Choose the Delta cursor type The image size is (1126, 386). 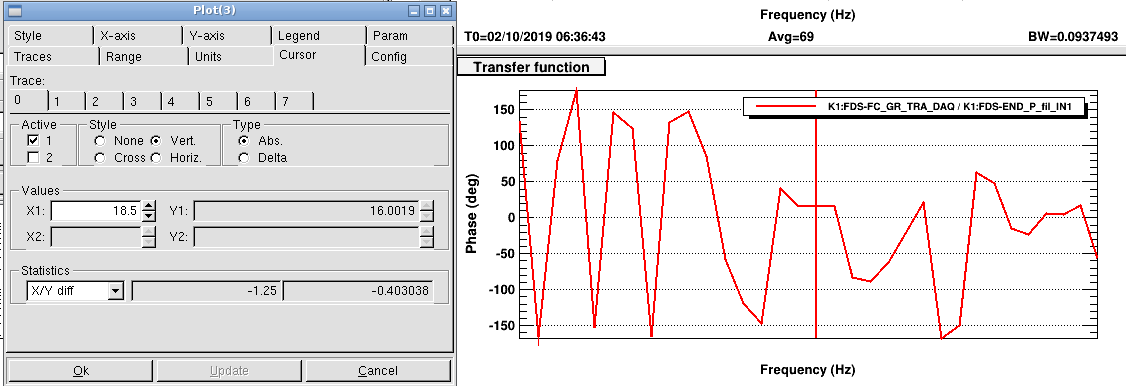point(244,157)
